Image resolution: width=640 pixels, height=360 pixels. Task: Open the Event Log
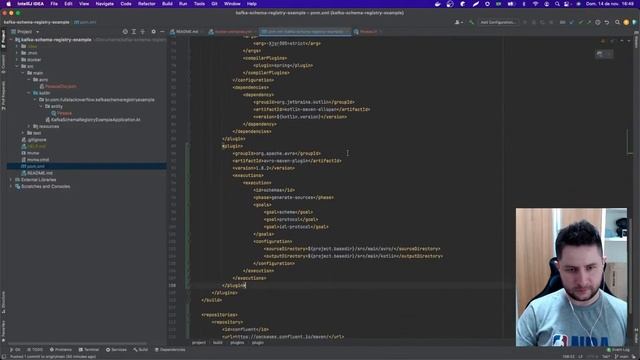pos(618,350)
